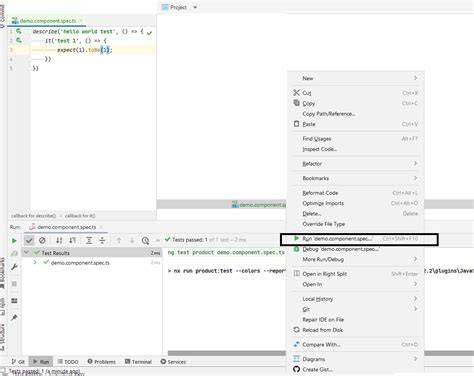This screenshot has width=474, height=376.
Task: Choose Cut from context menu
Action: pos(355,93)
